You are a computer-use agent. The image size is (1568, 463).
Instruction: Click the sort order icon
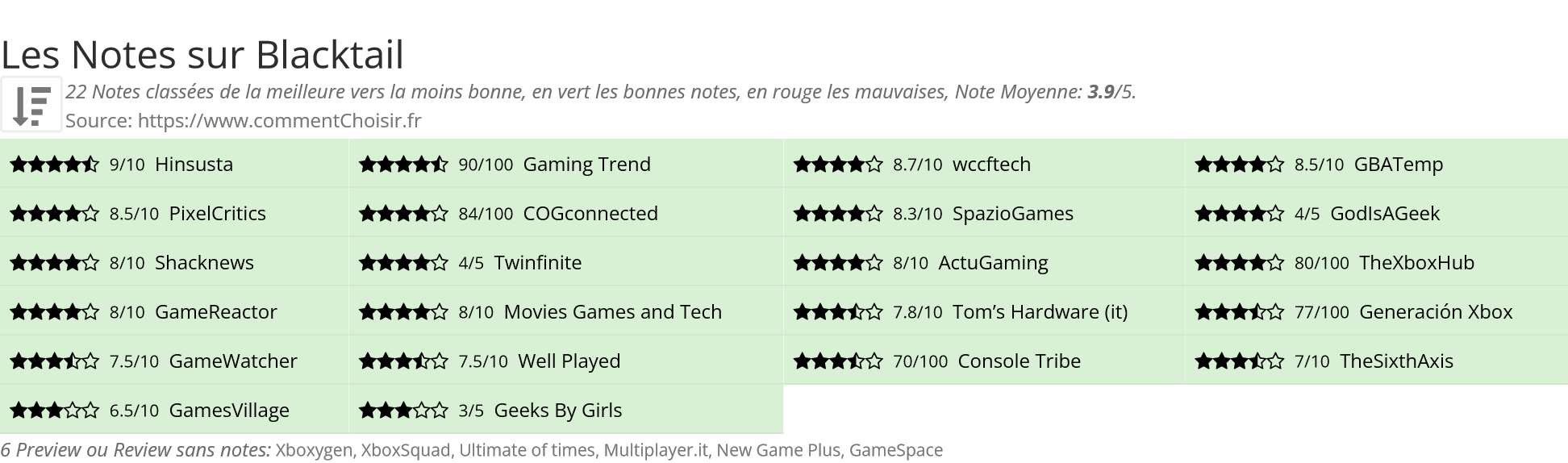[31, 104]
